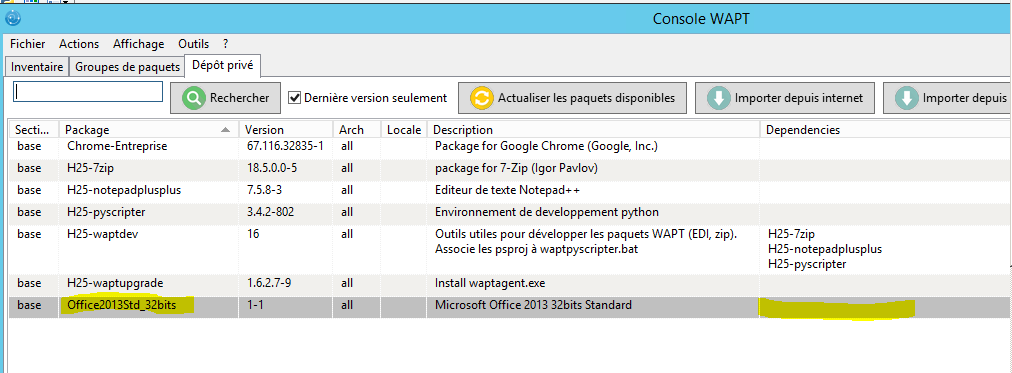Image resolution: width=1012 pixels, height=373 pixels.
Task: Select the Office2013Std_32bits package
Action: [x=122, y=305]
